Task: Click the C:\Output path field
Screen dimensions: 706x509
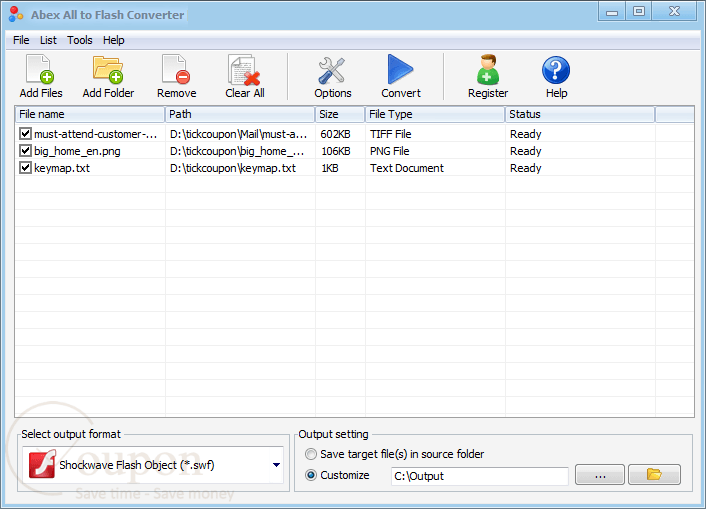Action: pos(480,476)
